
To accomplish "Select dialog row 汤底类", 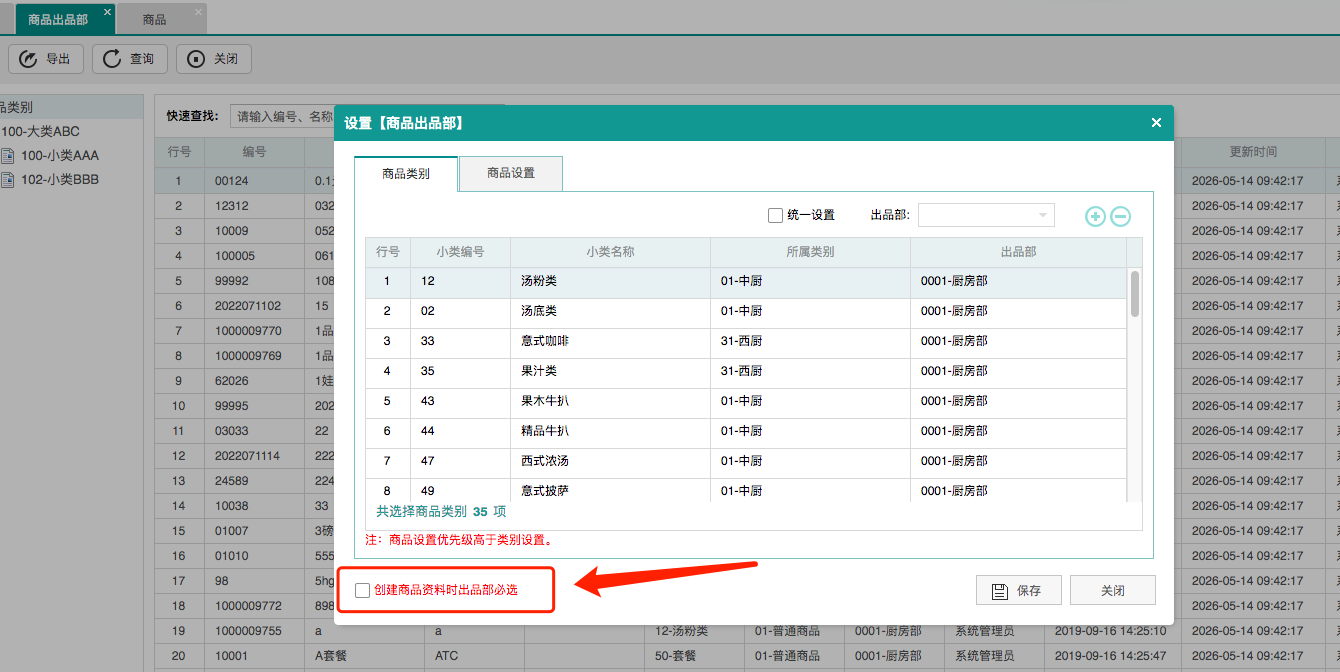I will click(746, 311).
